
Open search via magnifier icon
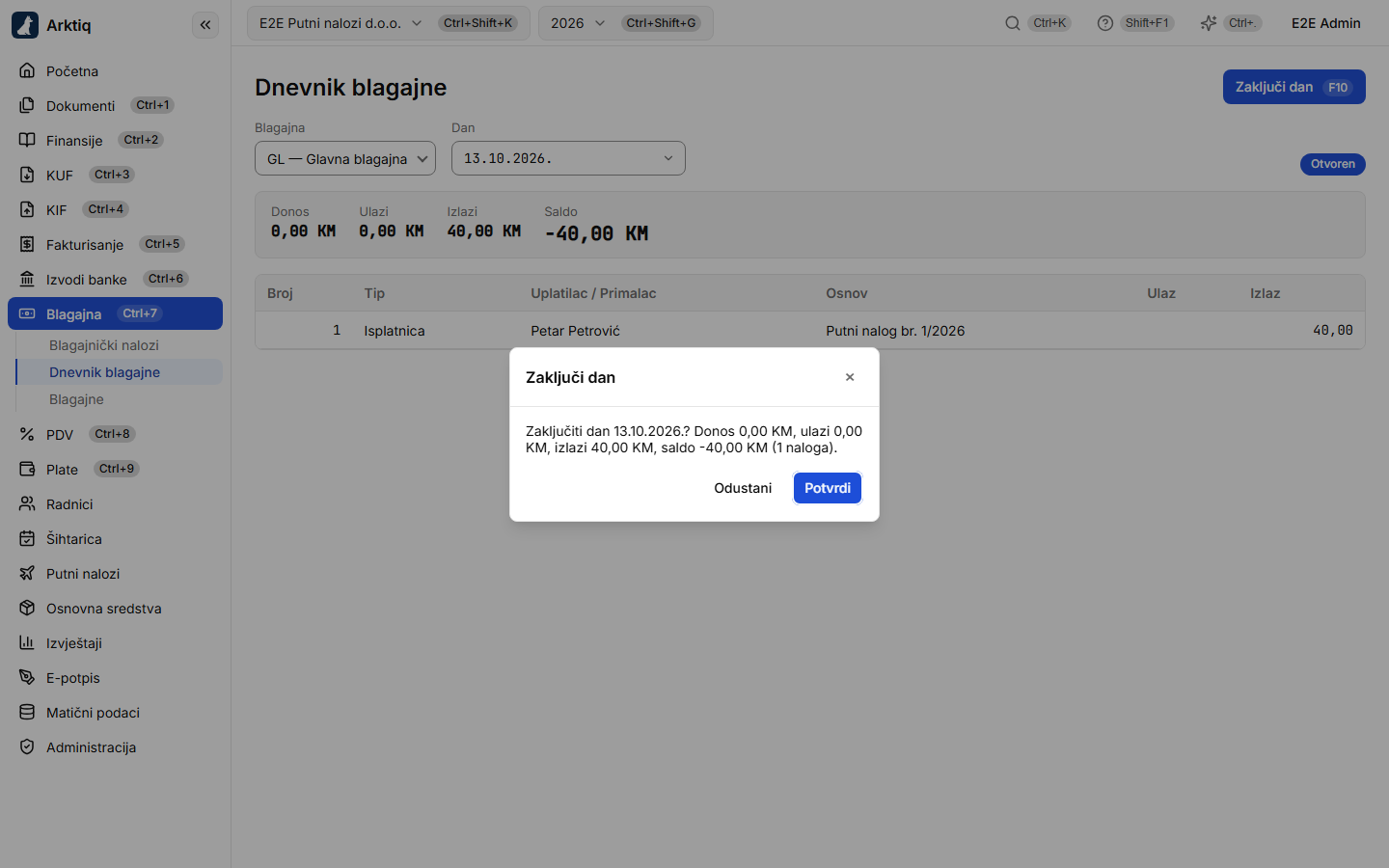point(1013,23)
